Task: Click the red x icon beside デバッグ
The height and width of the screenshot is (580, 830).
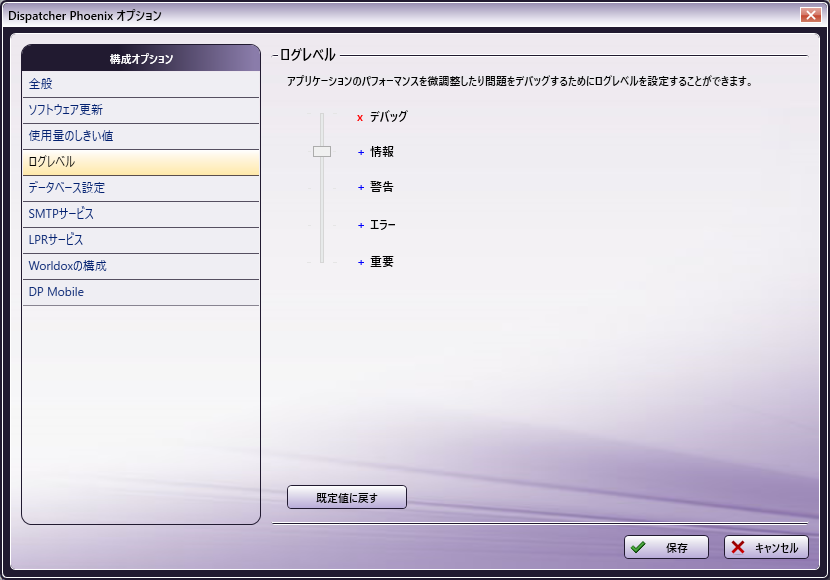Action: [360, 117]
